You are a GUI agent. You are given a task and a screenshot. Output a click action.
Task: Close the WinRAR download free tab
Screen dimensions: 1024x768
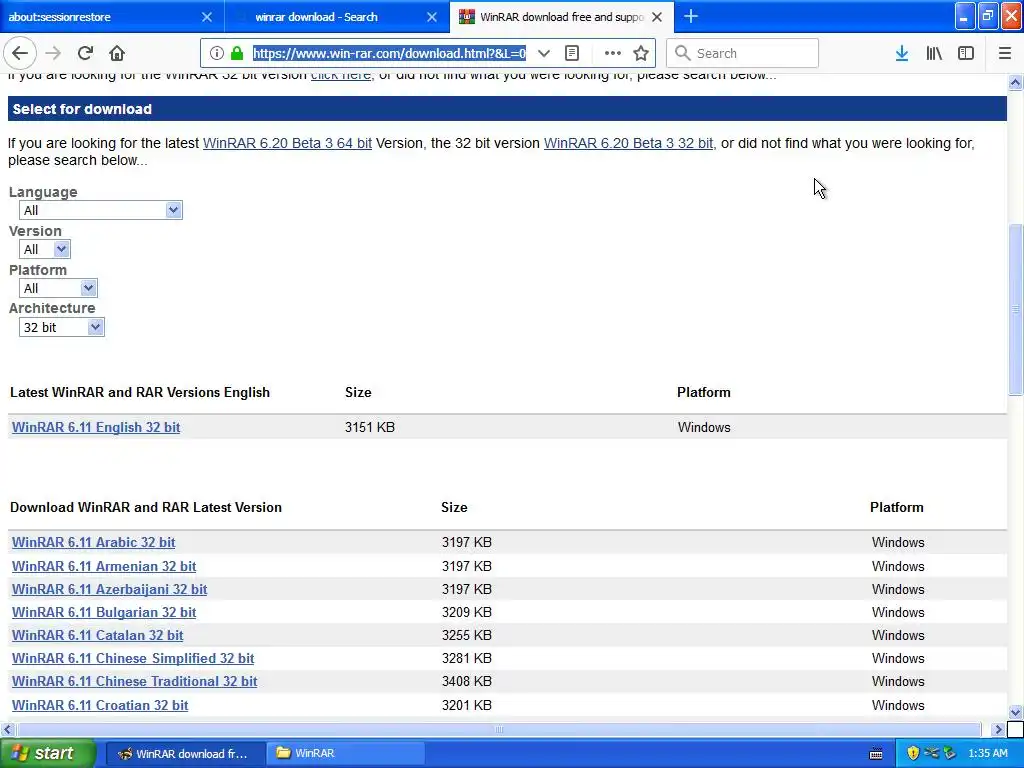click(x=657, y=17)
